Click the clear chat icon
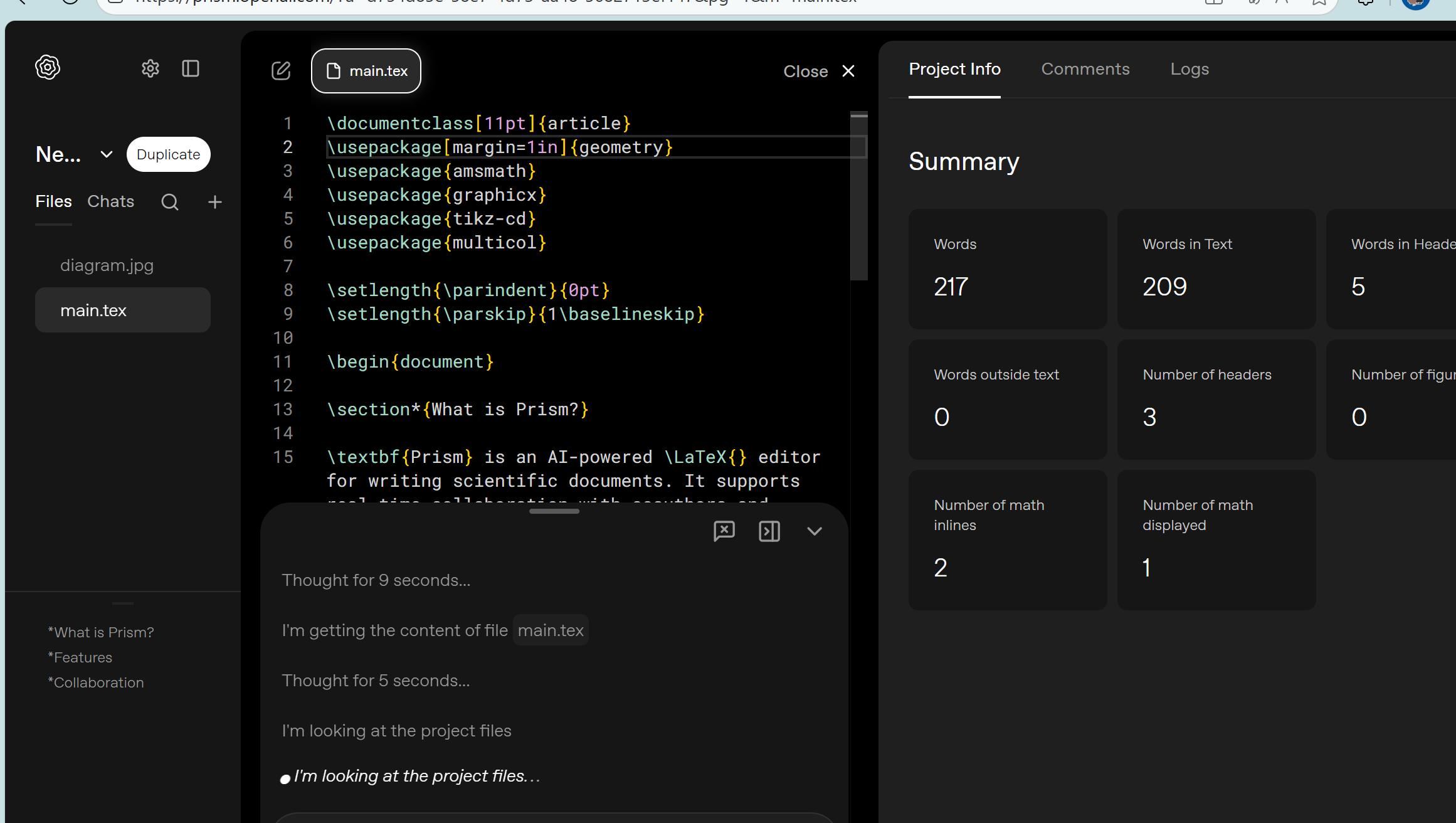The height and width of the screenshot is (823, 1456). click(724, 531)
